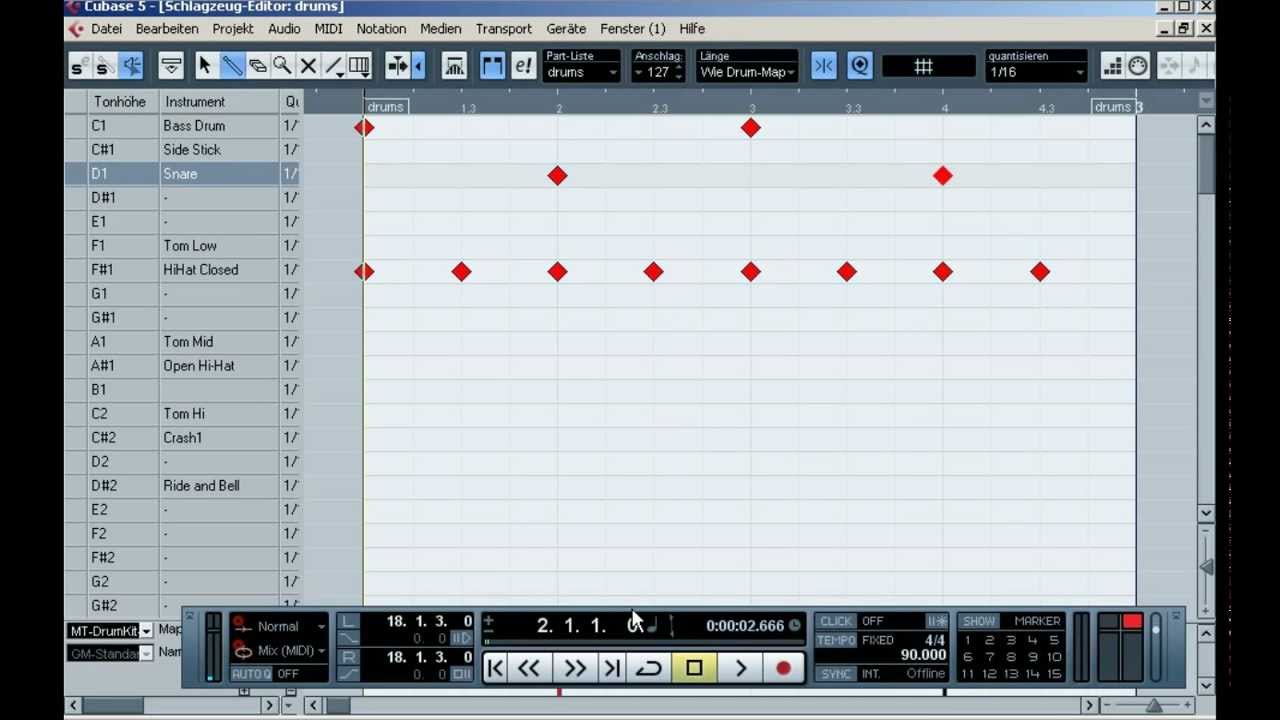1280x720 pixels.
Task: Open the Normal record mode dropdown
Action: [x=279, y=626]
